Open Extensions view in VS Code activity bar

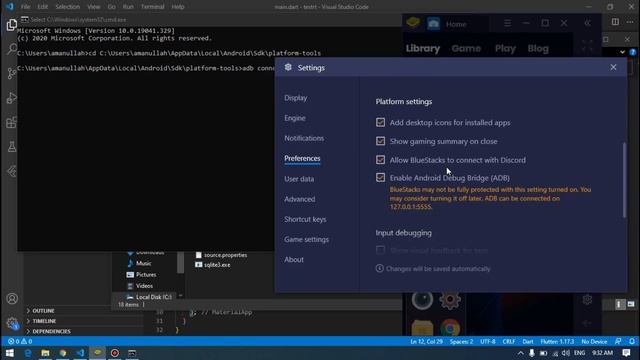click(11, 122)
